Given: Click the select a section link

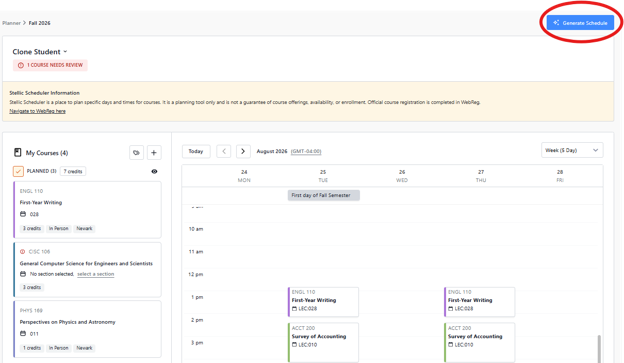Looking at the screenshot, I should [96, 274].
